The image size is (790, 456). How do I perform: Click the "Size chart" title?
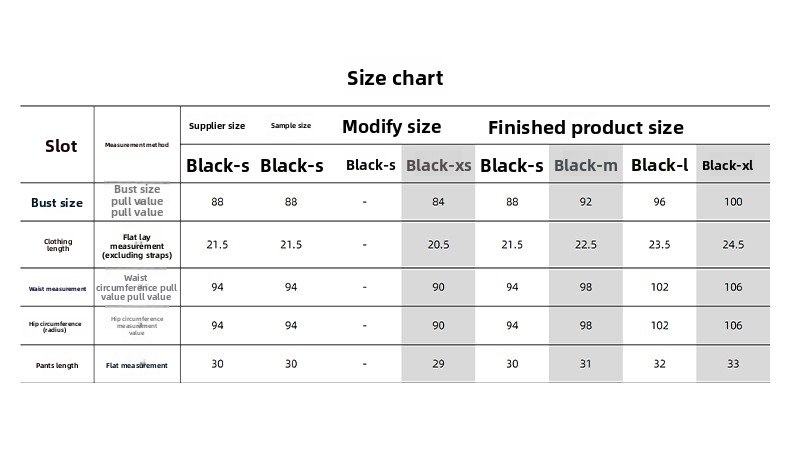click(x=394, y=78)
